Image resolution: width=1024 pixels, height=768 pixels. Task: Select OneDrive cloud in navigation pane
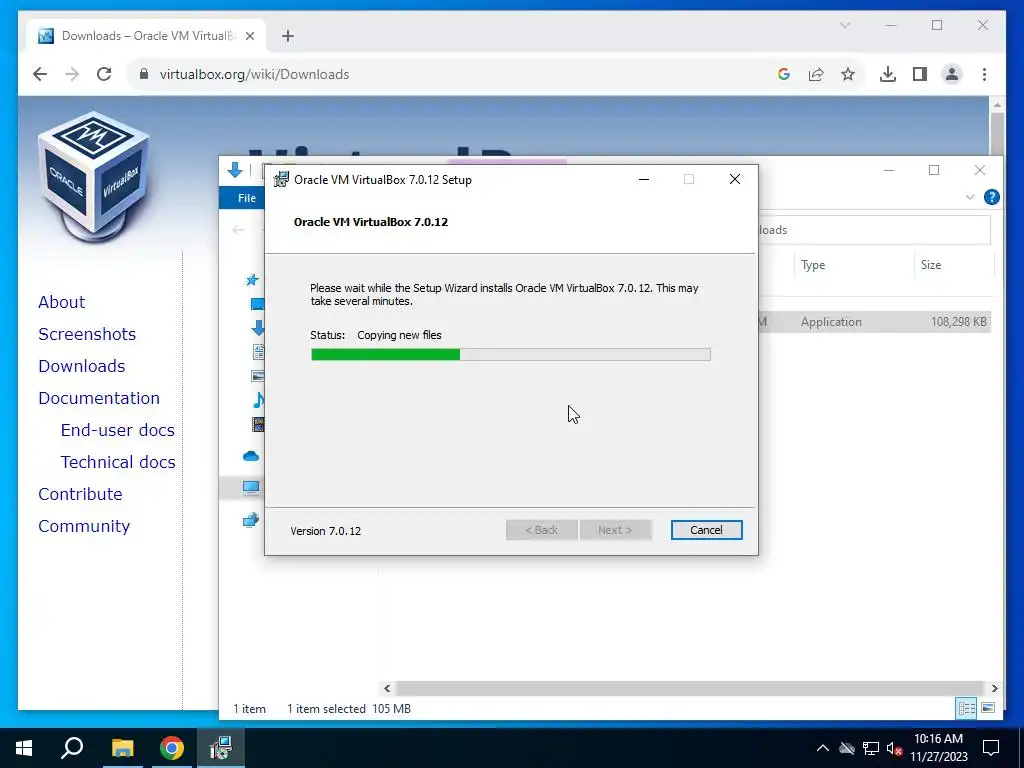251,456
